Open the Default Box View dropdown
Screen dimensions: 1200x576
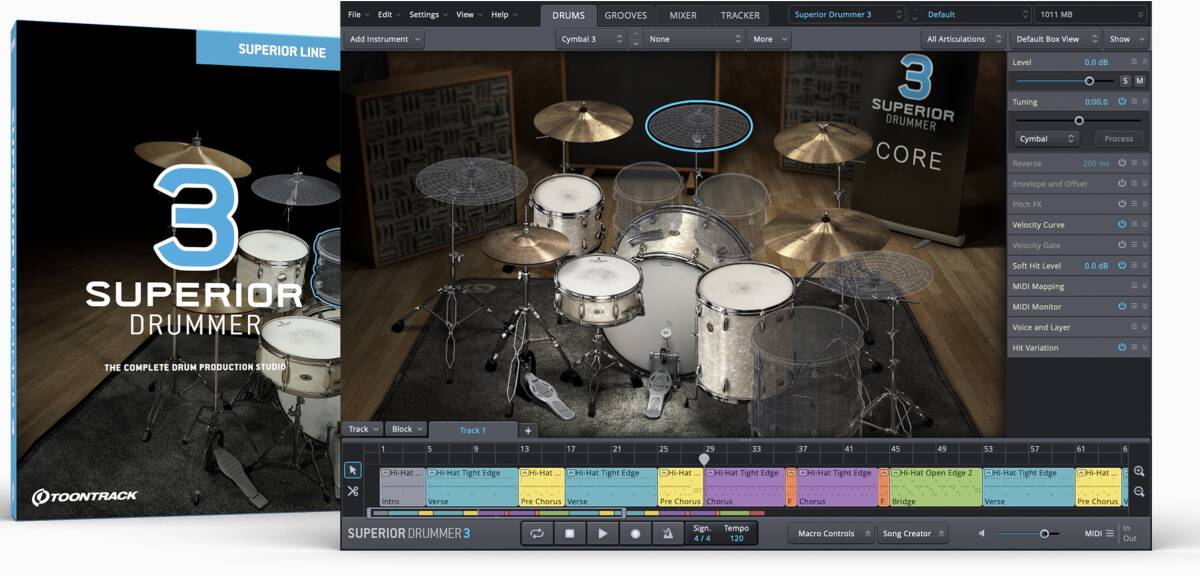click(x=1053, y=39)
